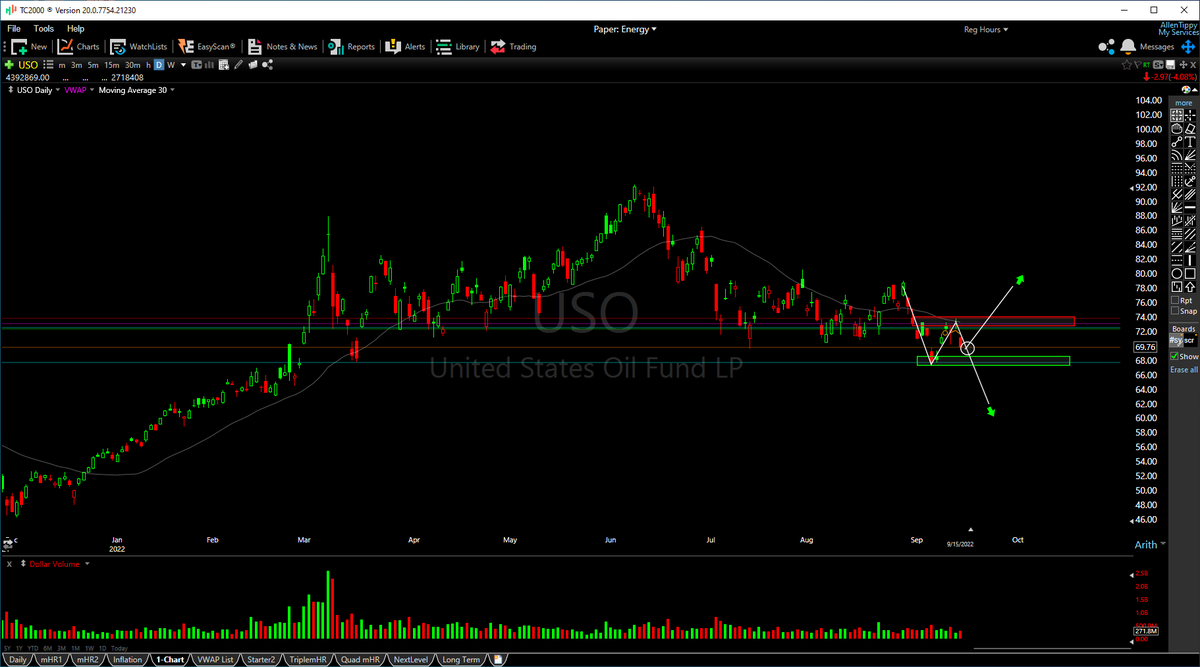Screen dimensions: 1200x667
Task: Uncheck the Show drawings checkbox
Action: [x=1175, y=356]
